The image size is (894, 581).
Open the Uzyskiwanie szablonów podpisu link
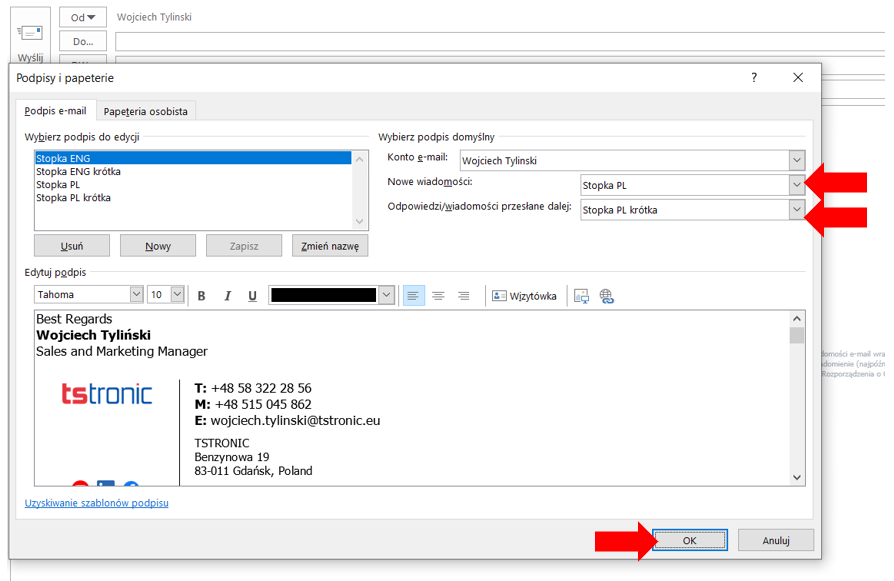pos(96,503)
